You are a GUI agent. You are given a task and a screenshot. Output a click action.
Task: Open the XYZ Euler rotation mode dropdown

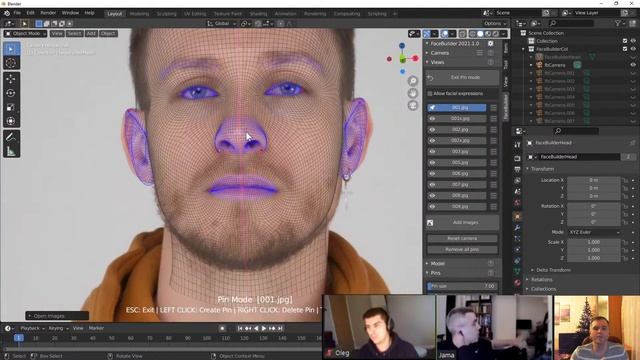tap(595, 232)
